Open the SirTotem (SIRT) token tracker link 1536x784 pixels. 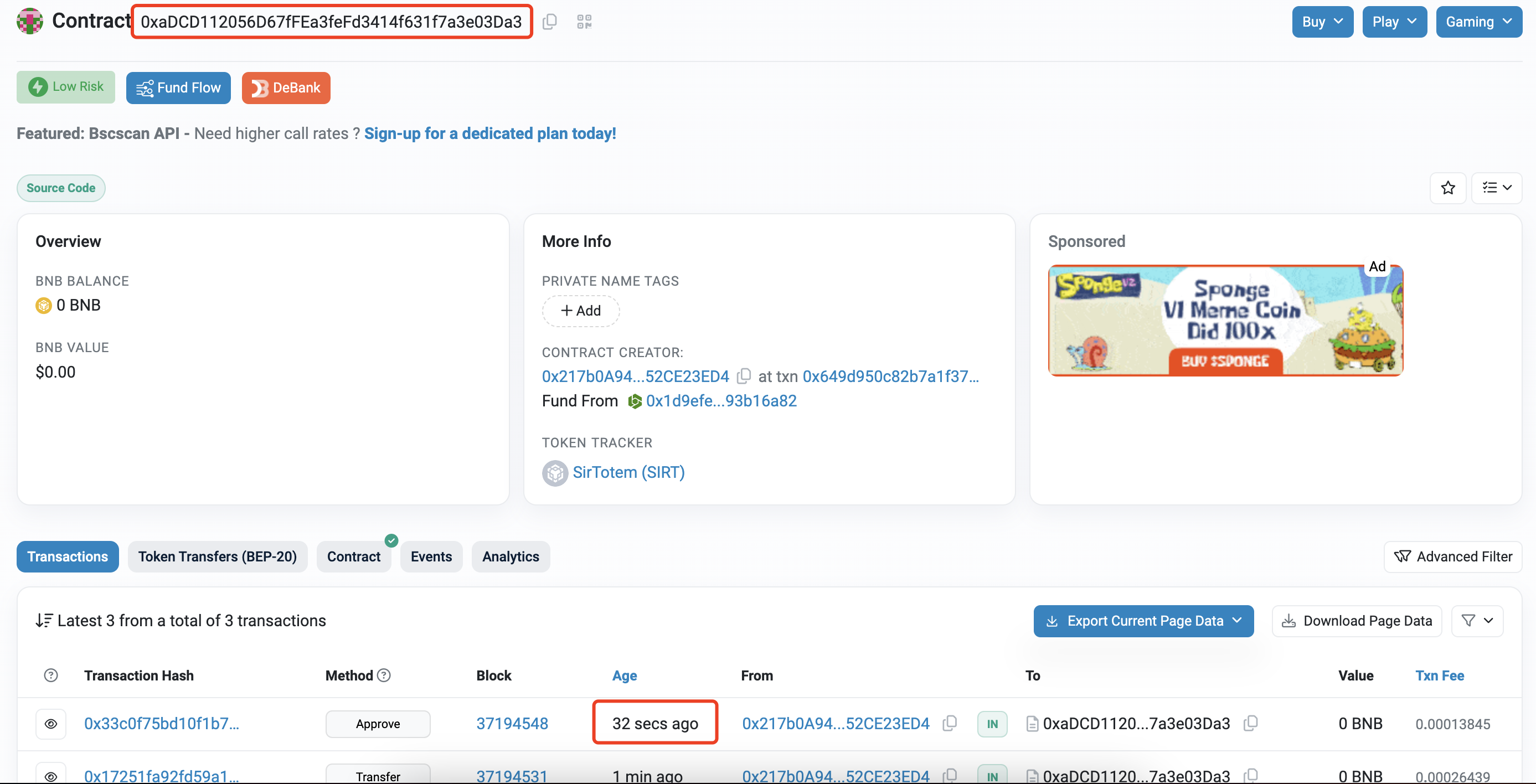[628, 472]
